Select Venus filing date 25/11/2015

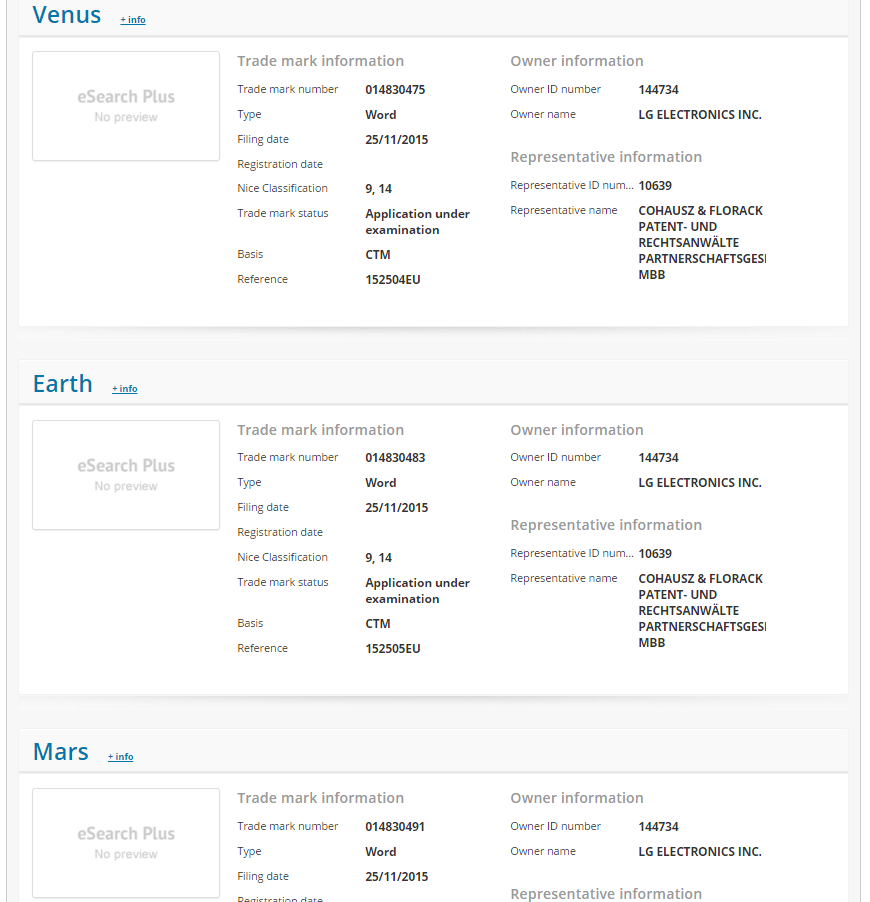pyautogui.click(x=397, y=140)
